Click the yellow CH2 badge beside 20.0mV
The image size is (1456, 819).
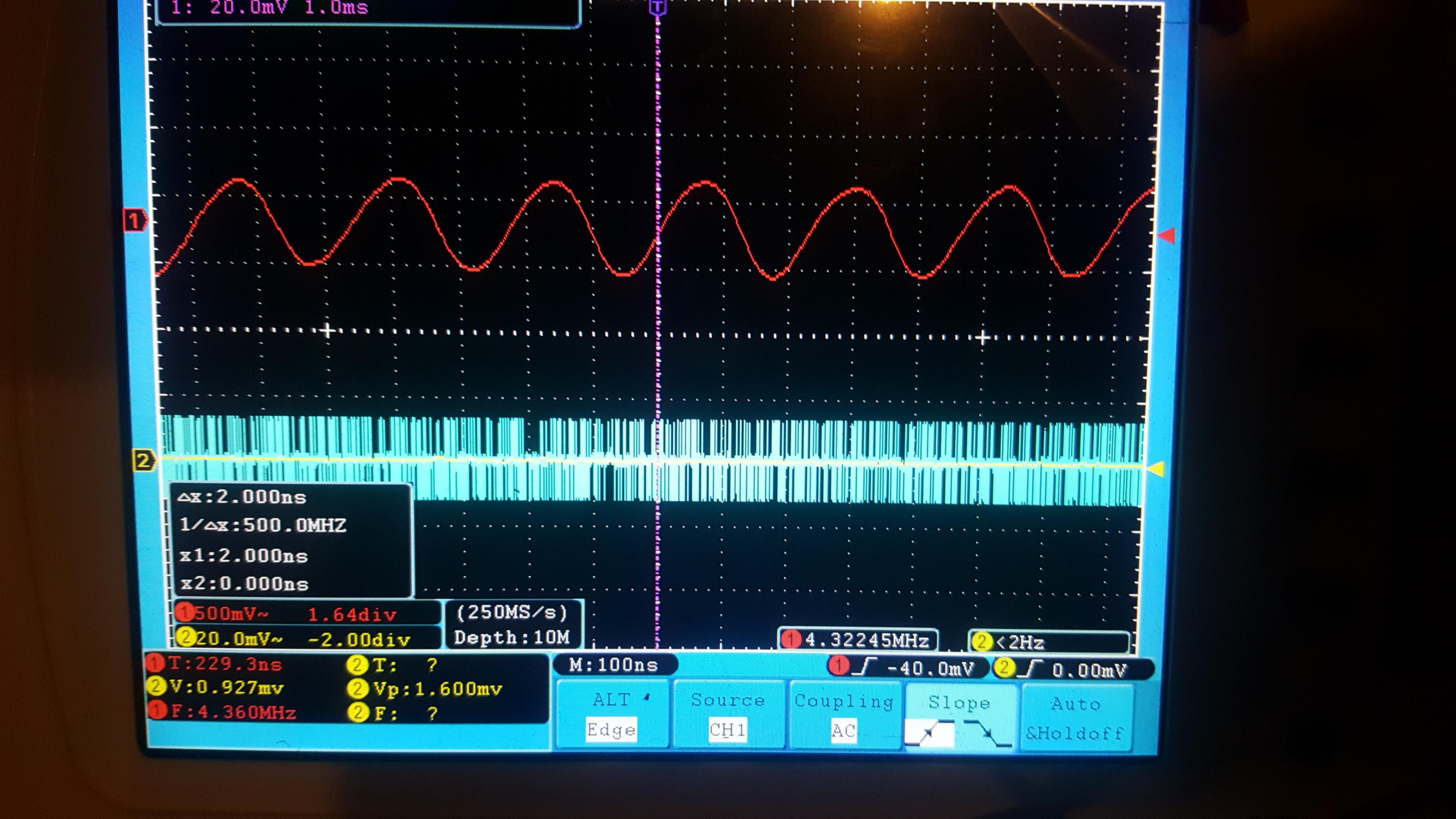click(185, 637)
